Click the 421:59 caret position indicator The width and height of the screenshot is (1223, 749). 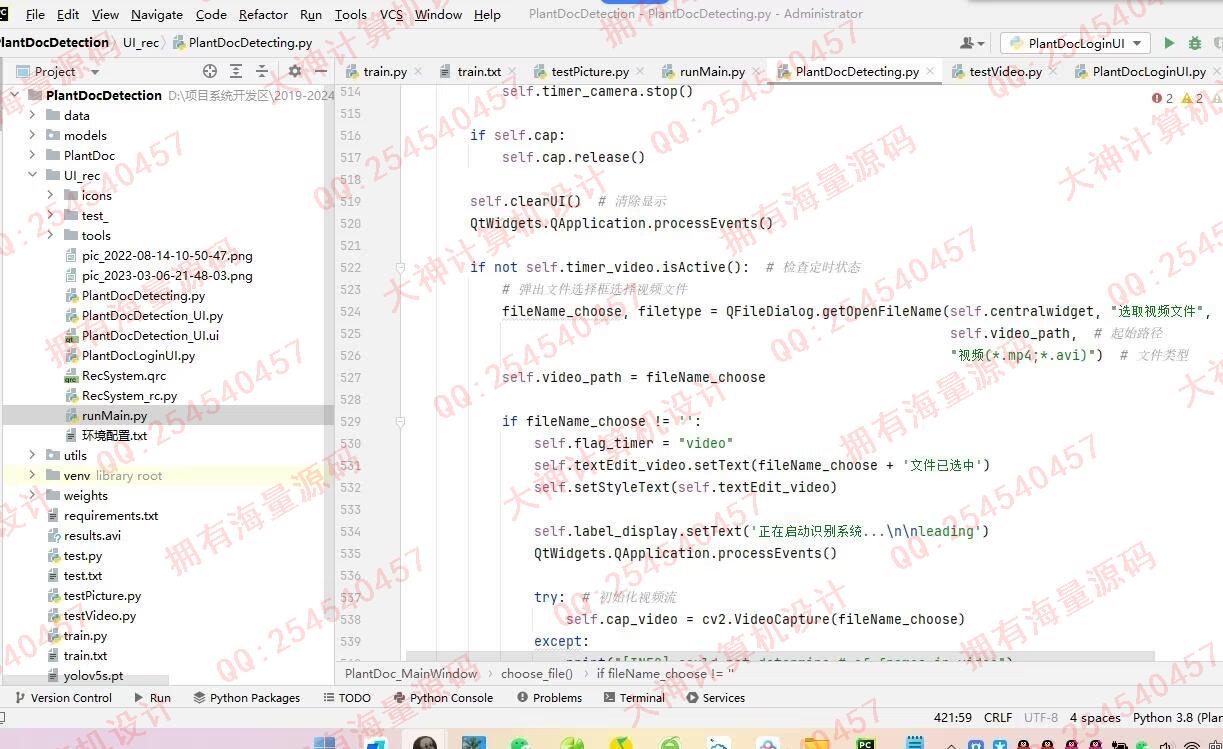point(952,717)
